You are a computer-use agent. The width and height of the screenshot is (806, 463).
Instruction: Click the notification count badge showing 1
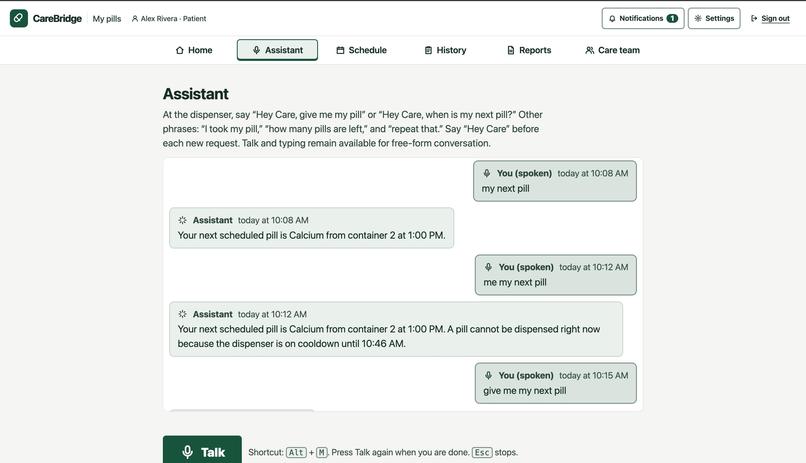point(672,18)
